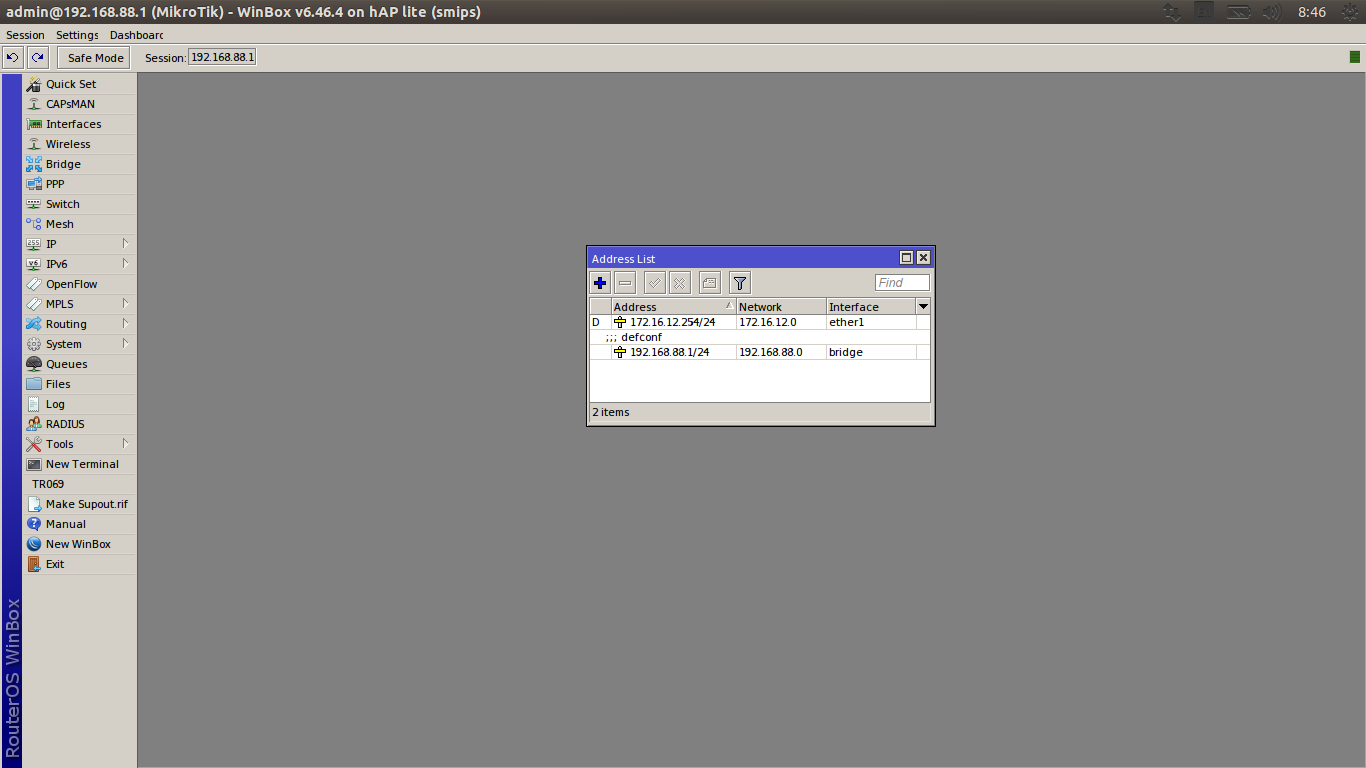1366x768 pixels.
Task: Open TR069 in the sidebar
Action: point(79,484)
